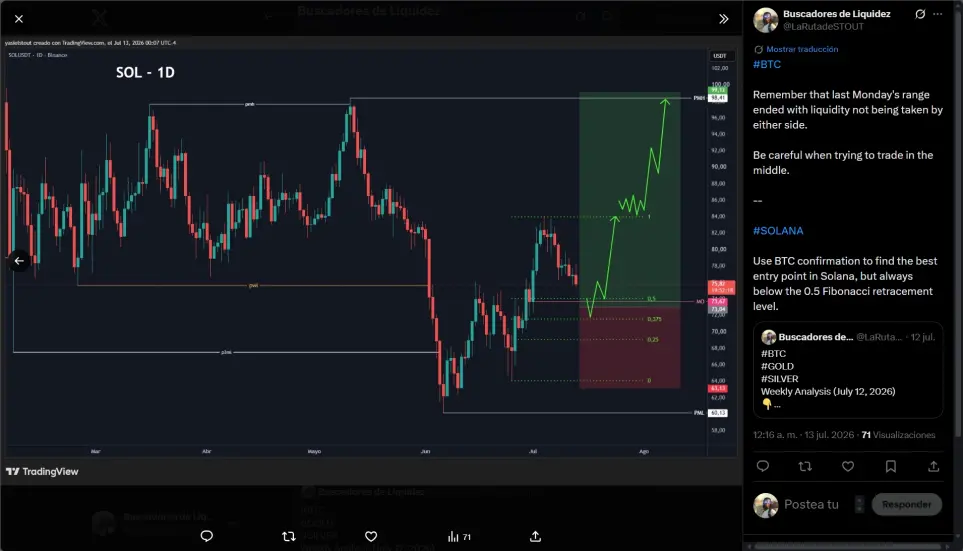Open reply icon under the image
Screen dimensions: 963x551
206,536
